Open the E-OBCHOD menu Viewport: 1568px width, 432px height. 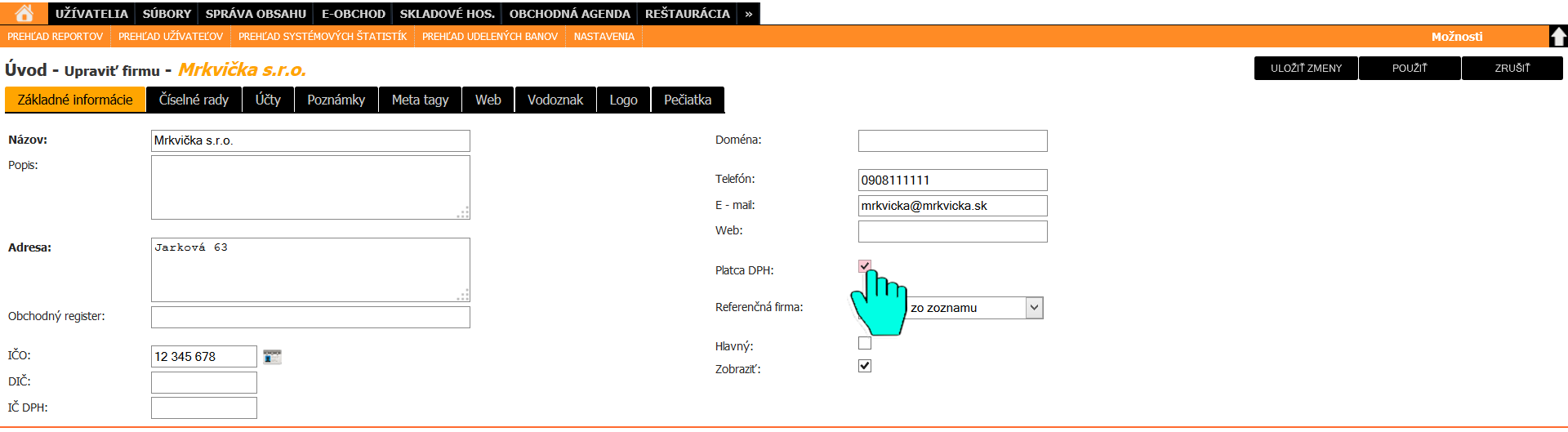tap(353, 14)
